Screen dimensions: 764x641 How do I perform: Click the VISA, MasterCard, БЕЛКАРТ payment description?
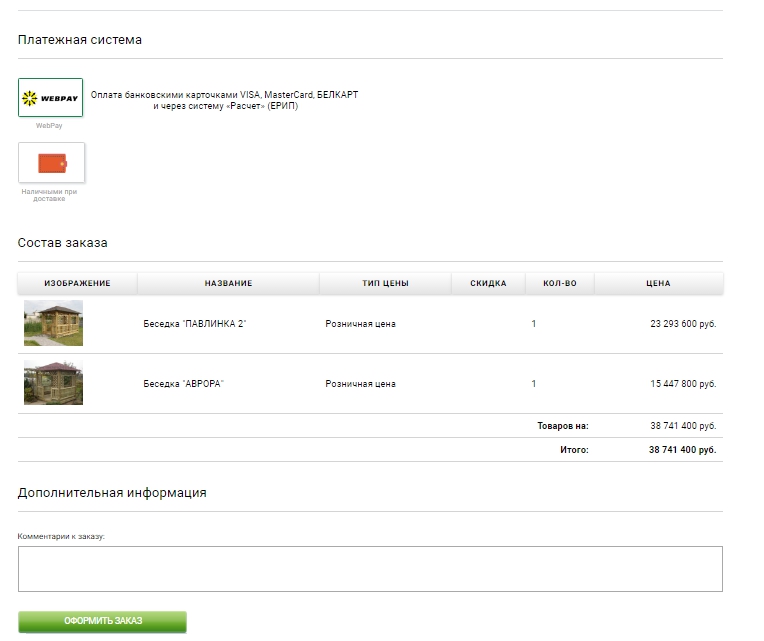tap(224, 100)
